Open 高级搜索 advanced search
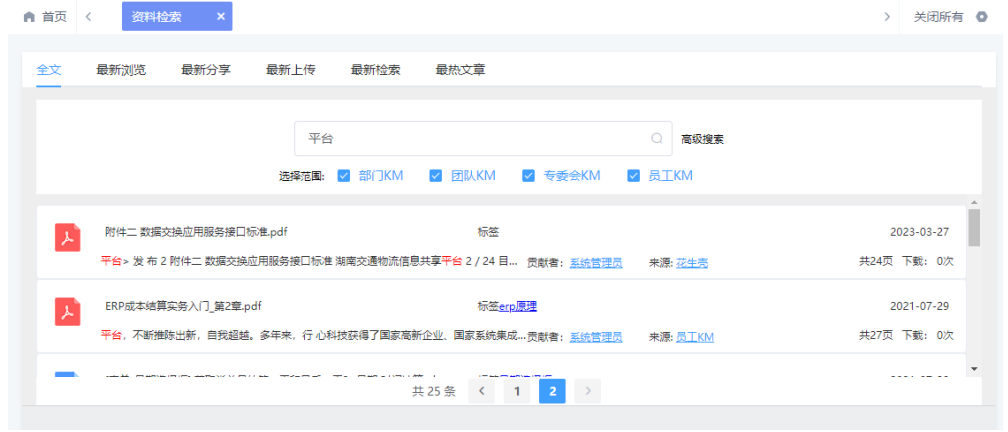1008x432 pixels. coord(702,139)
